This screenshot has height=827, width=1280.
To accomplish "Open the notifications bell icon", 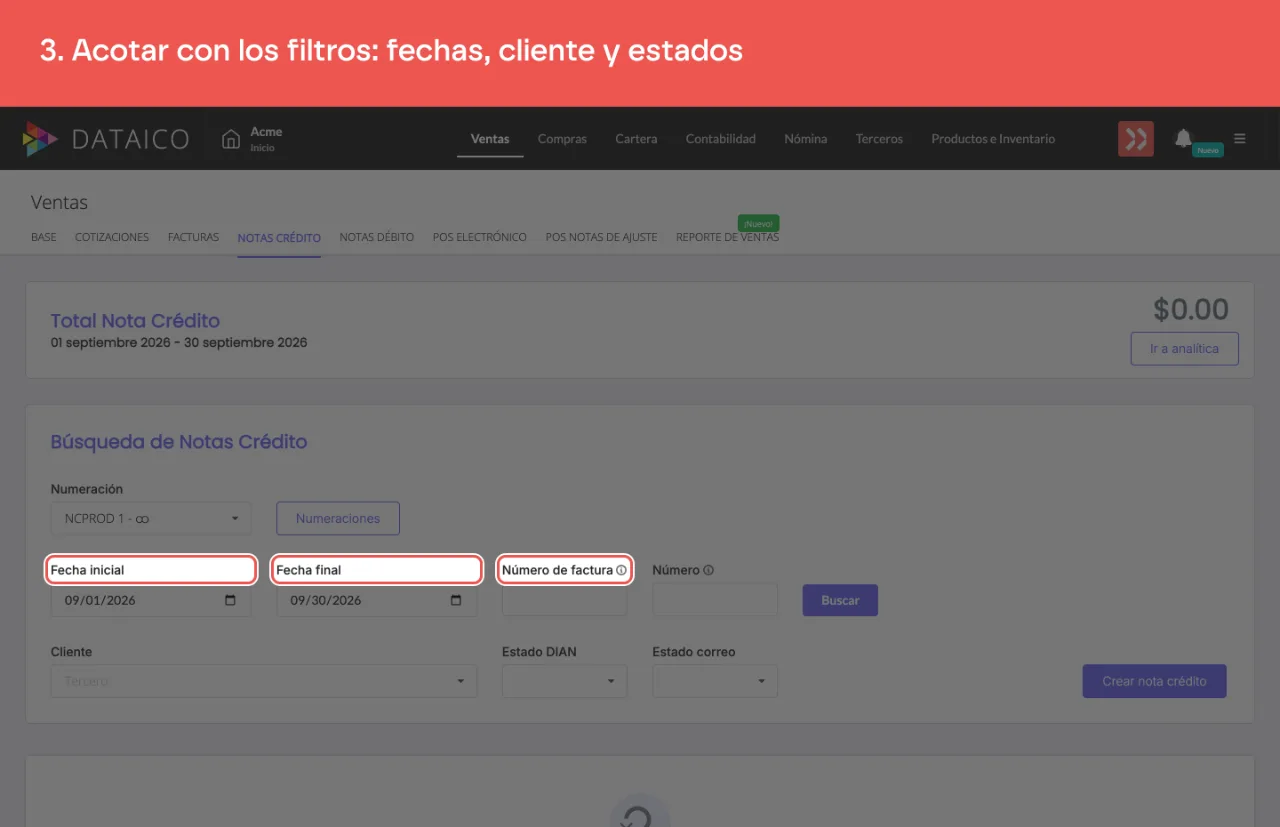I will pos(1183,138).
